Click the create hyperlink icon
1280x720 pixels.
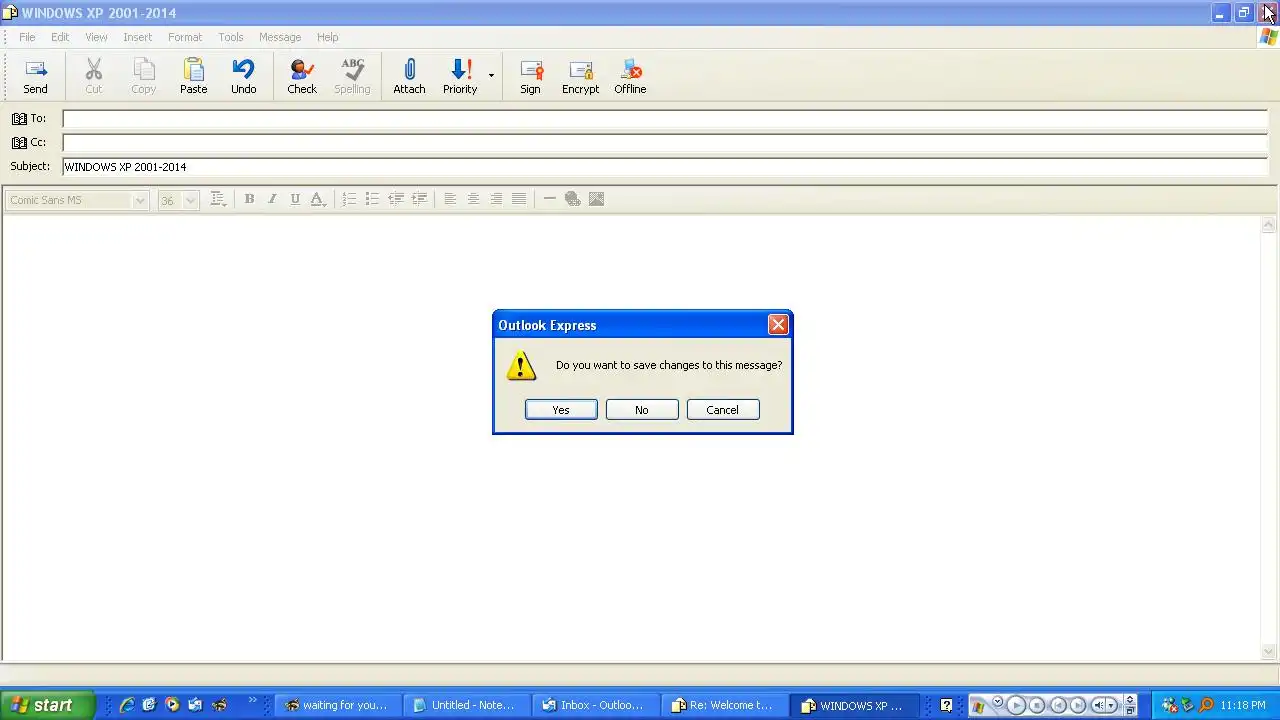click(x=573, y=199)
